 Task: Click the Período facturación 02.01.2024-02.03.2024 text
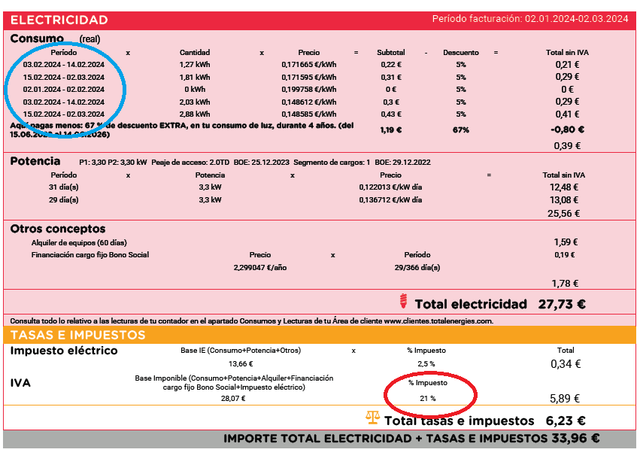(x=530, y=19)
